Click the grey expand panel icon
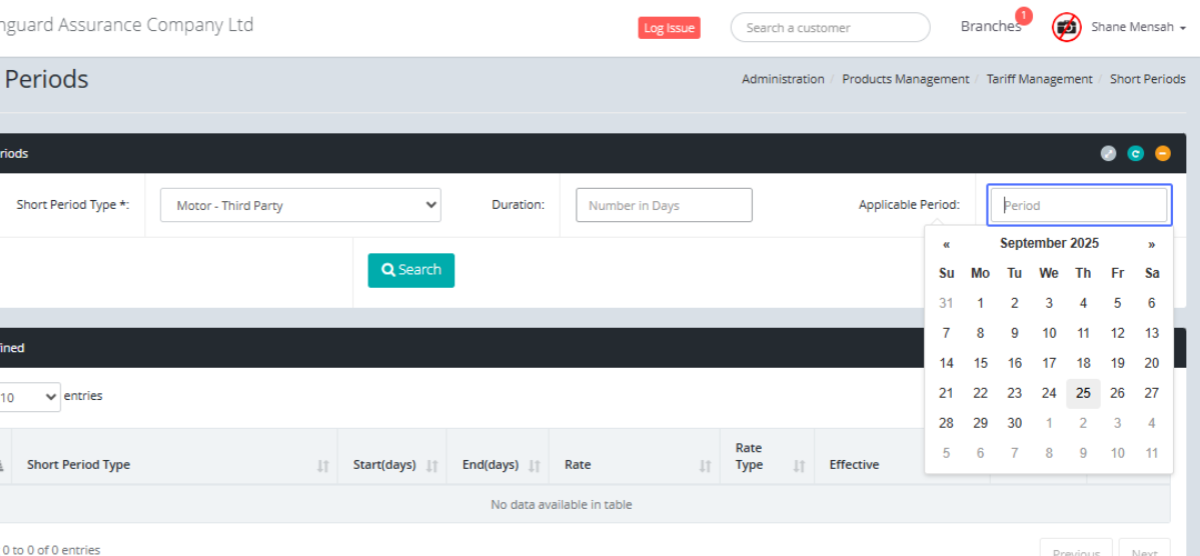 coord(1108,153)
